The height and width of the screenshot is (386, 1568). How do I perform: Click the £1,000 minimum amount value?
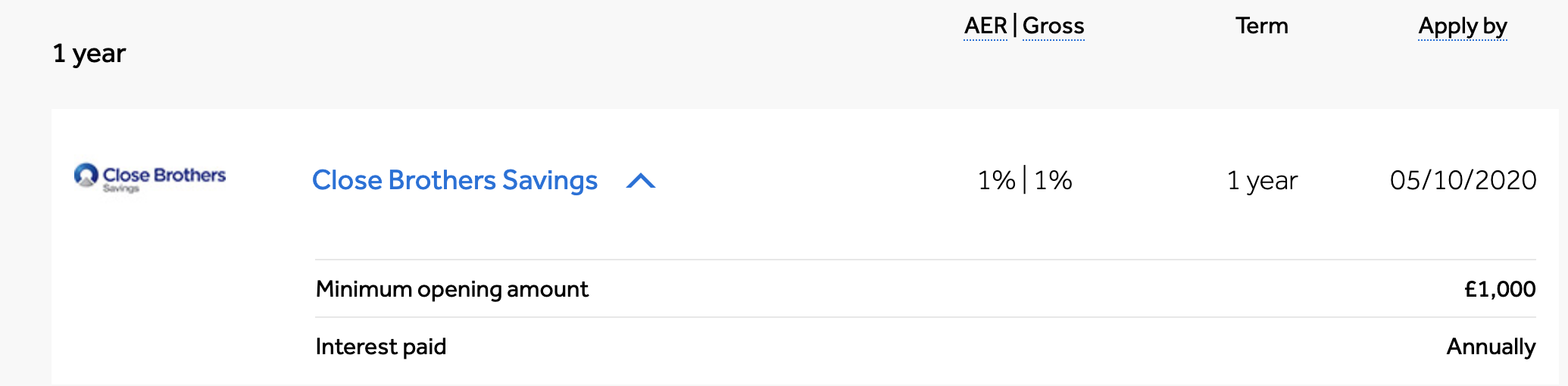coord(1499,289)
